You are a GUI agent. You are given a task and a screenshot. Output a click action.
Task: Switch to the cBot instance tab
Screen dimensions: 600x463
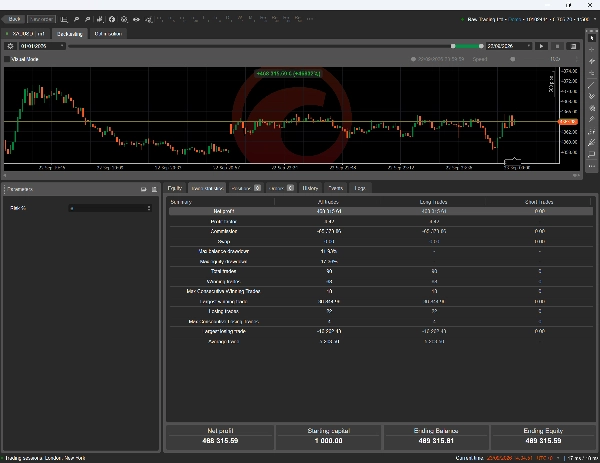(x=26, y=34)
